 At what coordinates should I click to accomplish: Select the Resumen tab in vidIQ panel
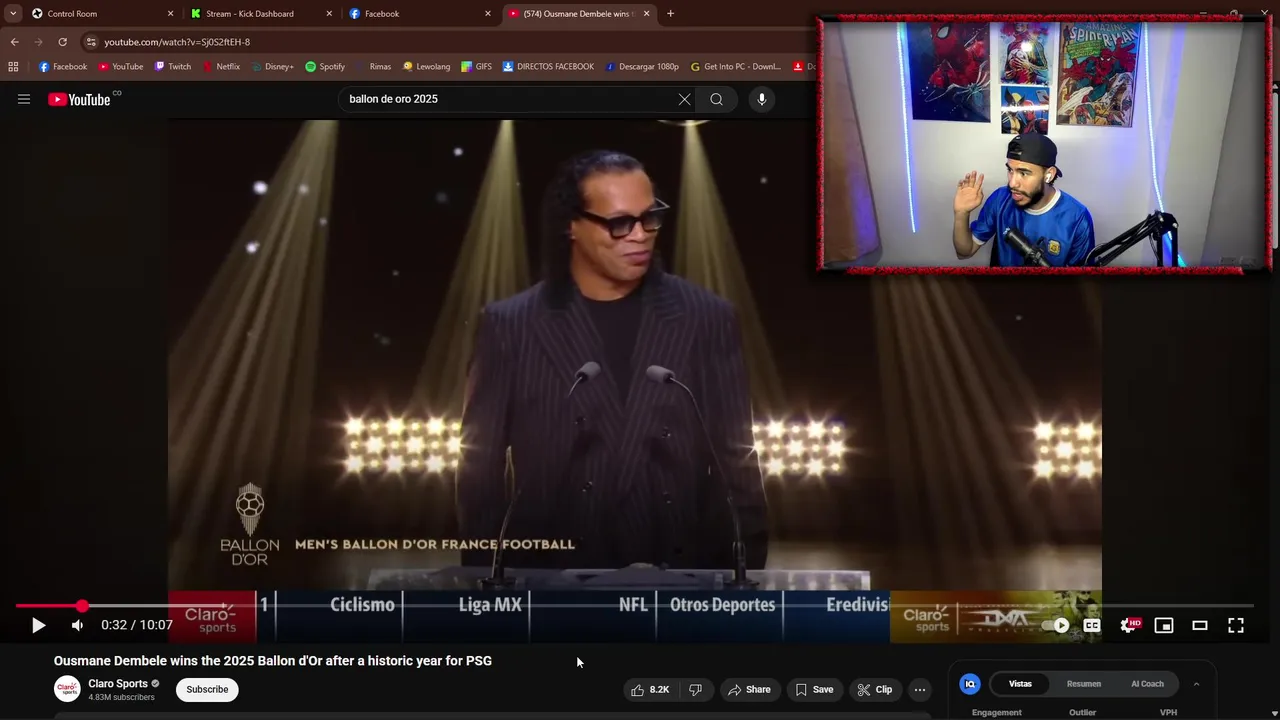tap(1084, 684)
